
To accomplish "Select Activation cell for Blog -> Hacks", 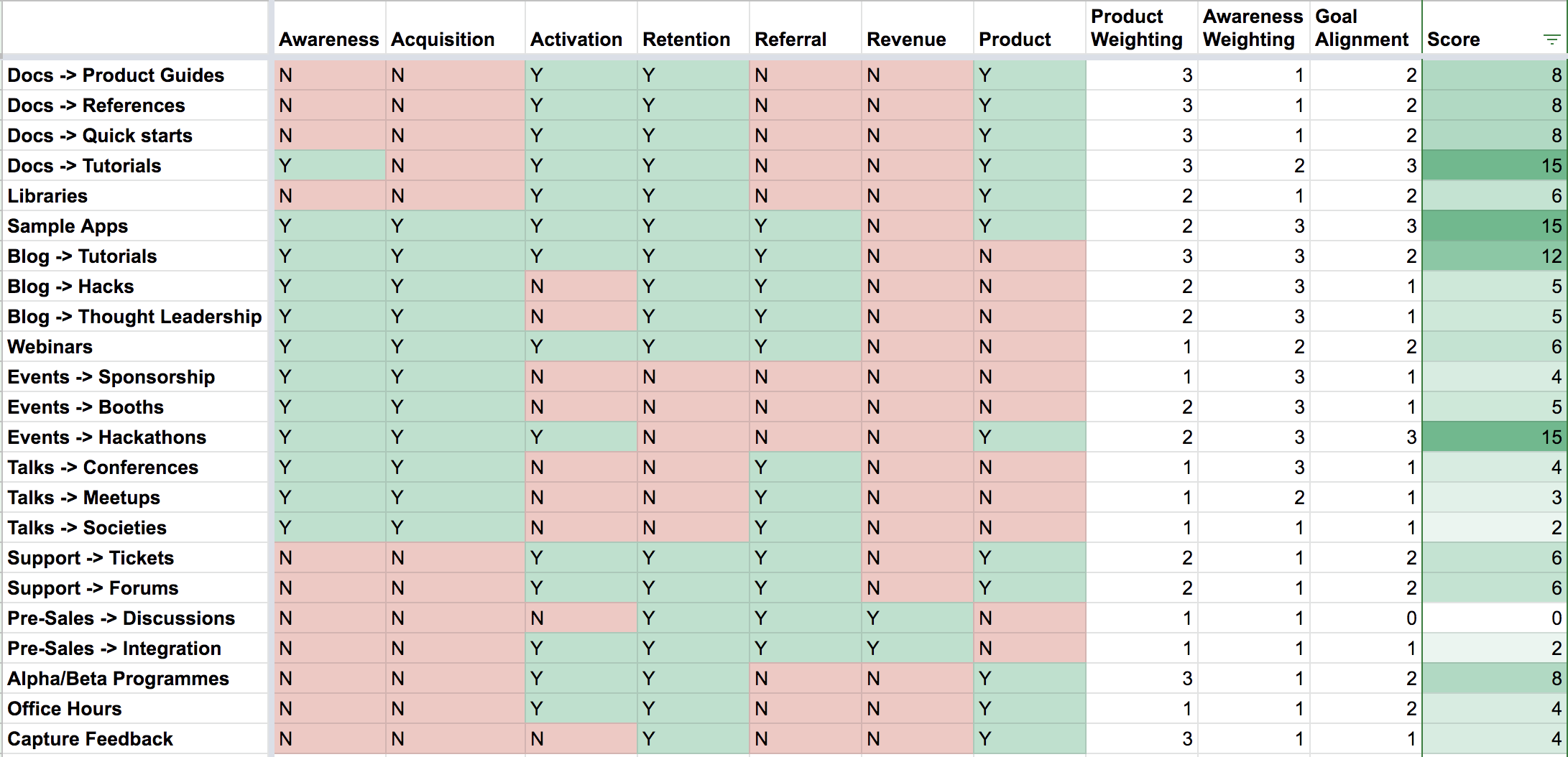I will pyautogui.click(x=581, y=287).
